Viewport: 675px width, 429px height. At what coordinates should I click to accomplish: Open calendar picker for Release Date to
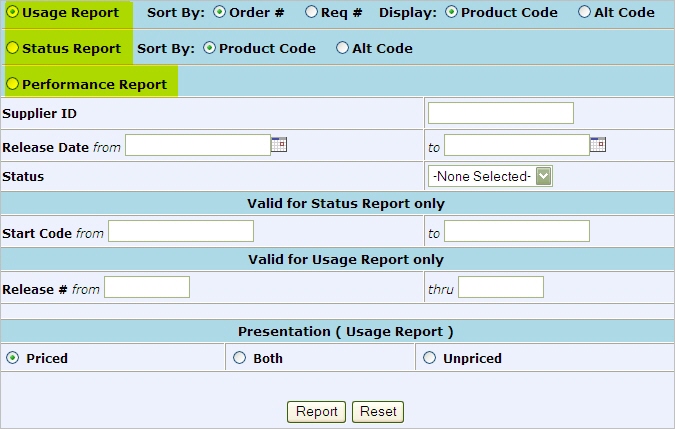point(597,145)
